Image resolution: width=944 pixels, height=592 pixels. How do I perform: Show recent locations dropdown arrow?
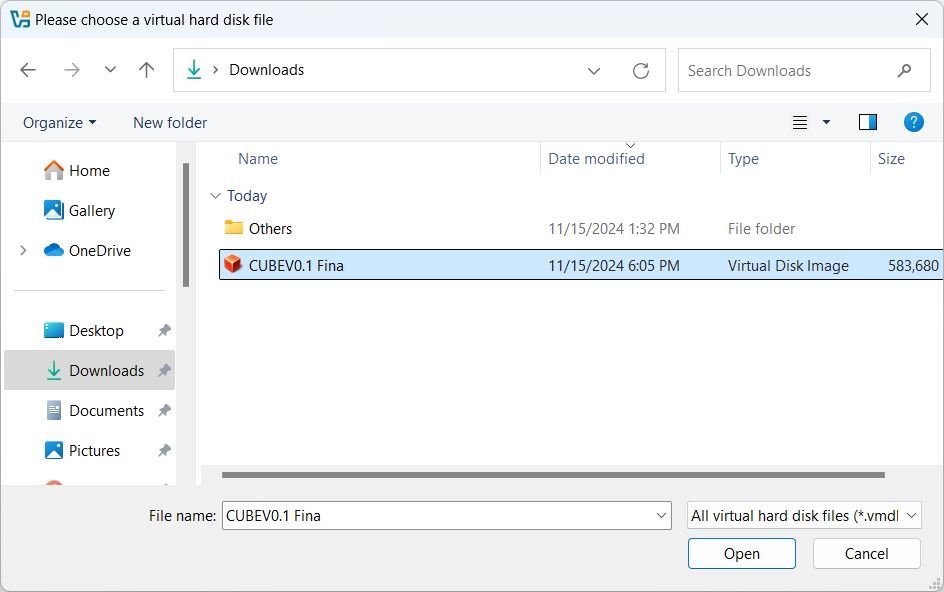click(x=110, y=70)
